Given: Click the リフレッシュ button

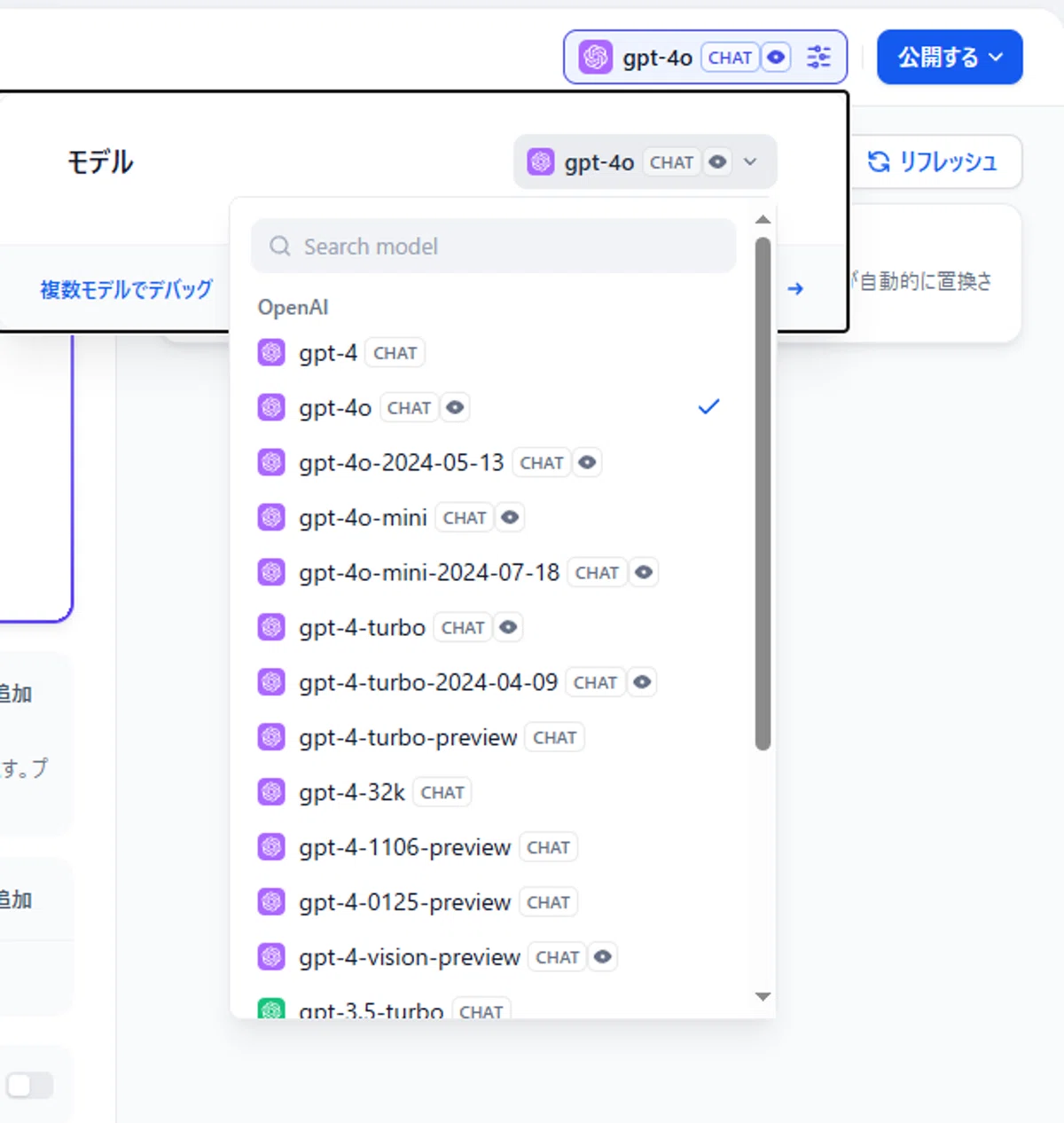Looking at the screenshot, I should pos(935,161).
